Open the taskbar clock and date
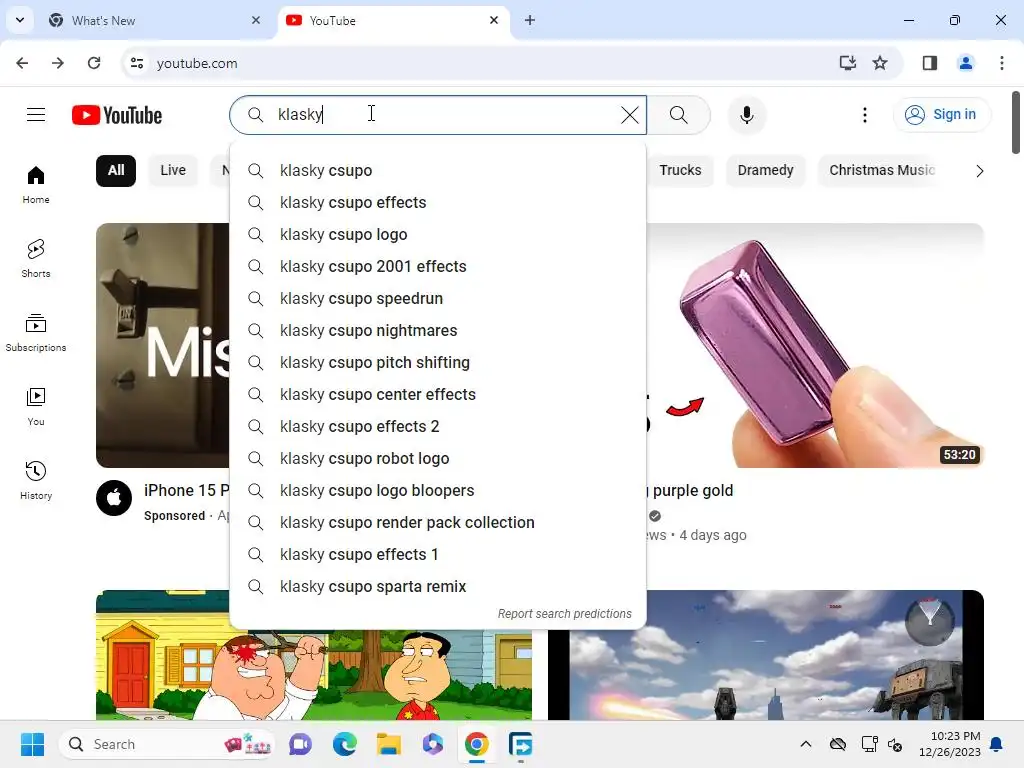 950,744
